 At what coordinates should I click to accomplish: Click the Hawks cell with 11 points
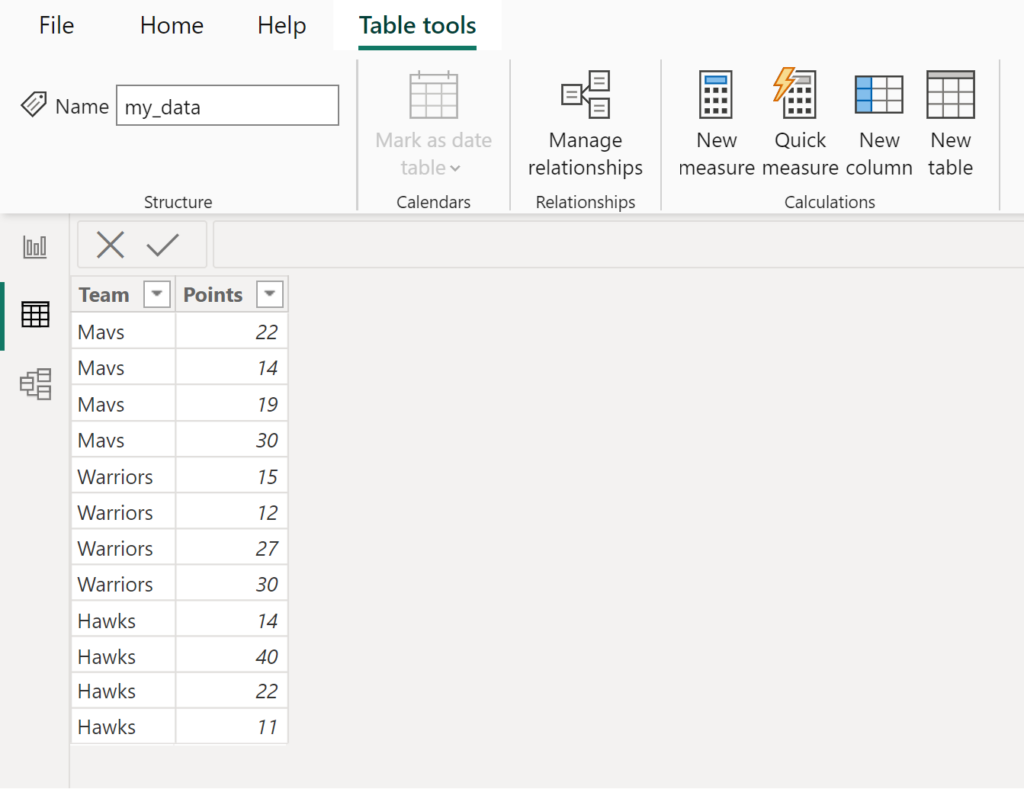click(123, 726)
